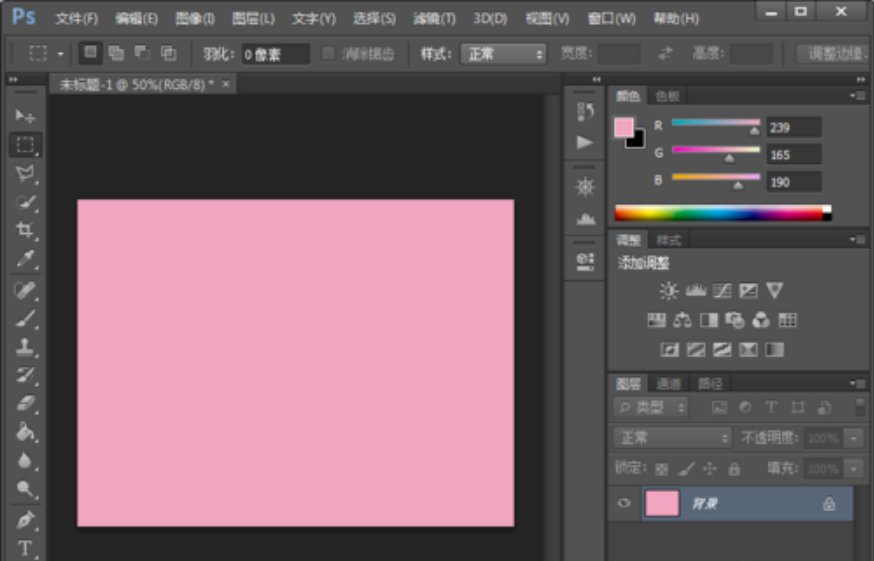Click the pink foreground color swatch
The width and height of the screenshot is (874, 561).
(x=624, y=128)
